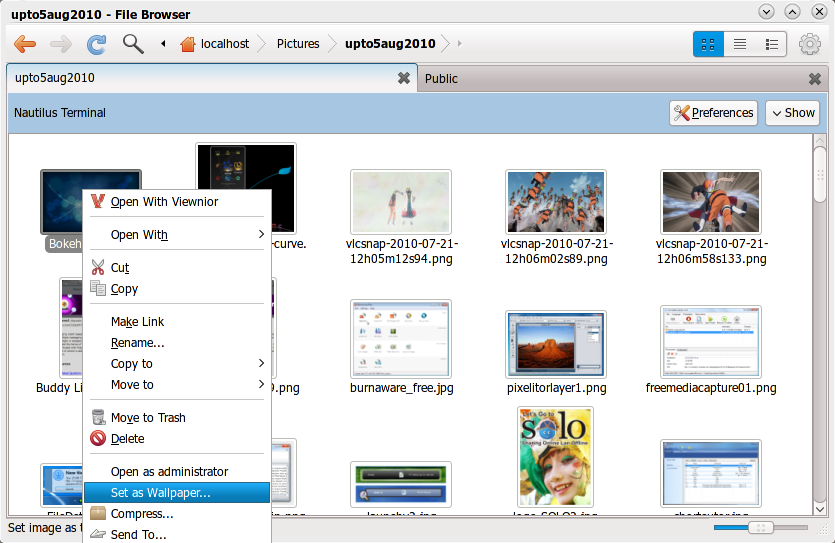This screenshot has width=835, height=543.
Task: Choose Cut from the context menu
Action: pos(177,268)
